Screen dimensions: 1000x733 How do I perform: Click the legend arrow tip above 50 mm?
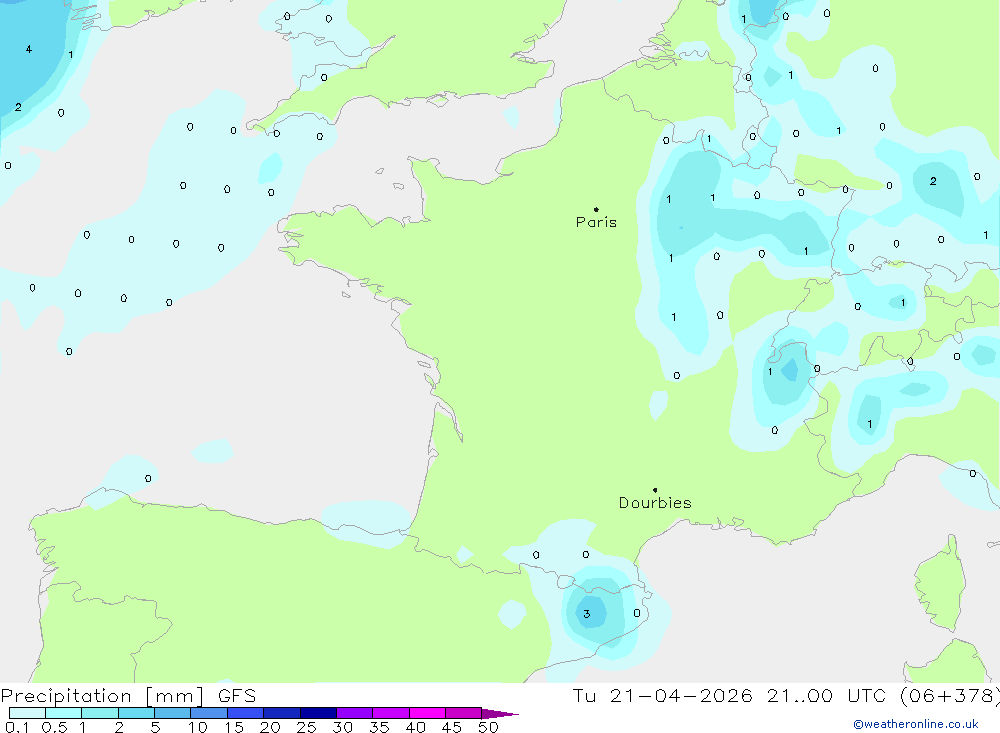point(500,714)
